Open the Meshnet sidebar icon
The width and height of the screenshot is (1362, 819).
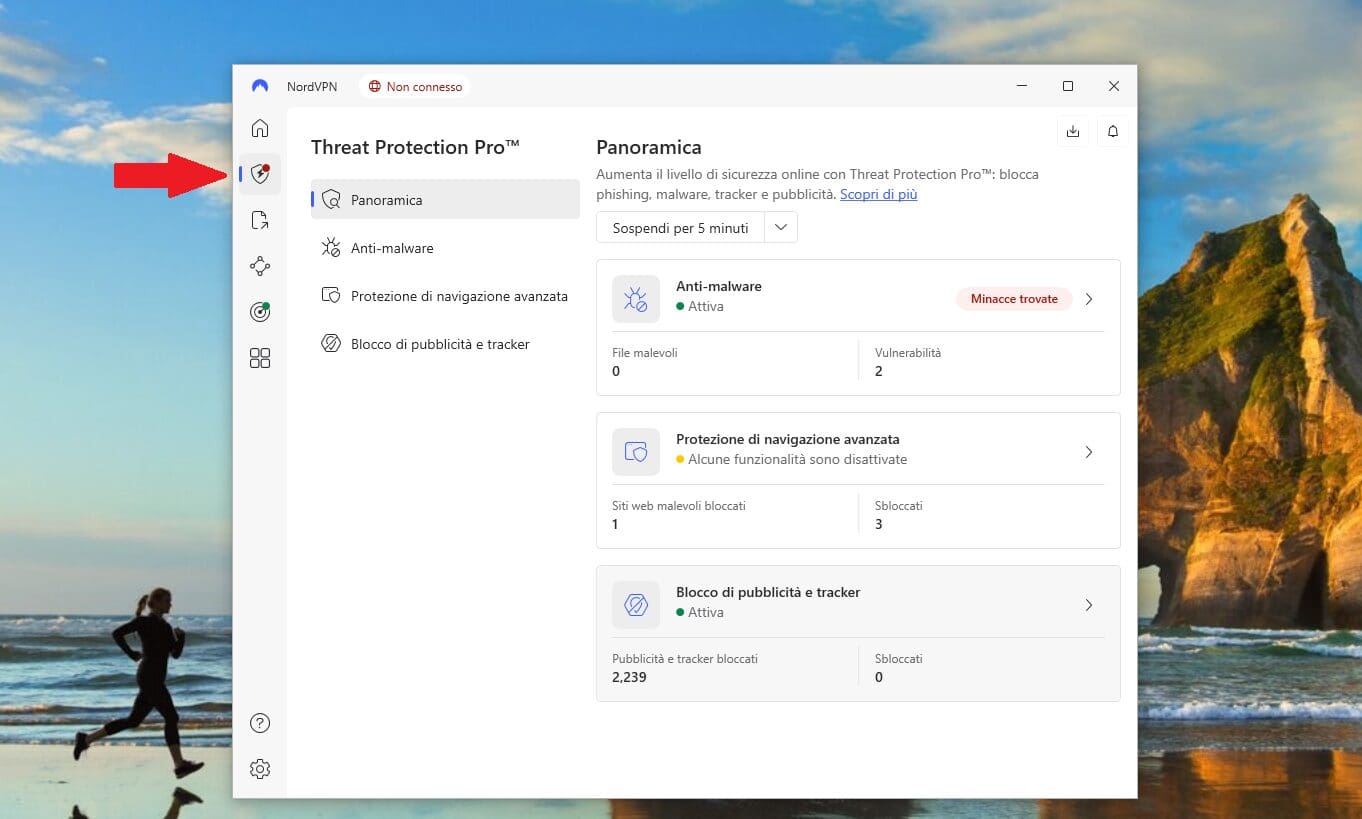point(260,266)
